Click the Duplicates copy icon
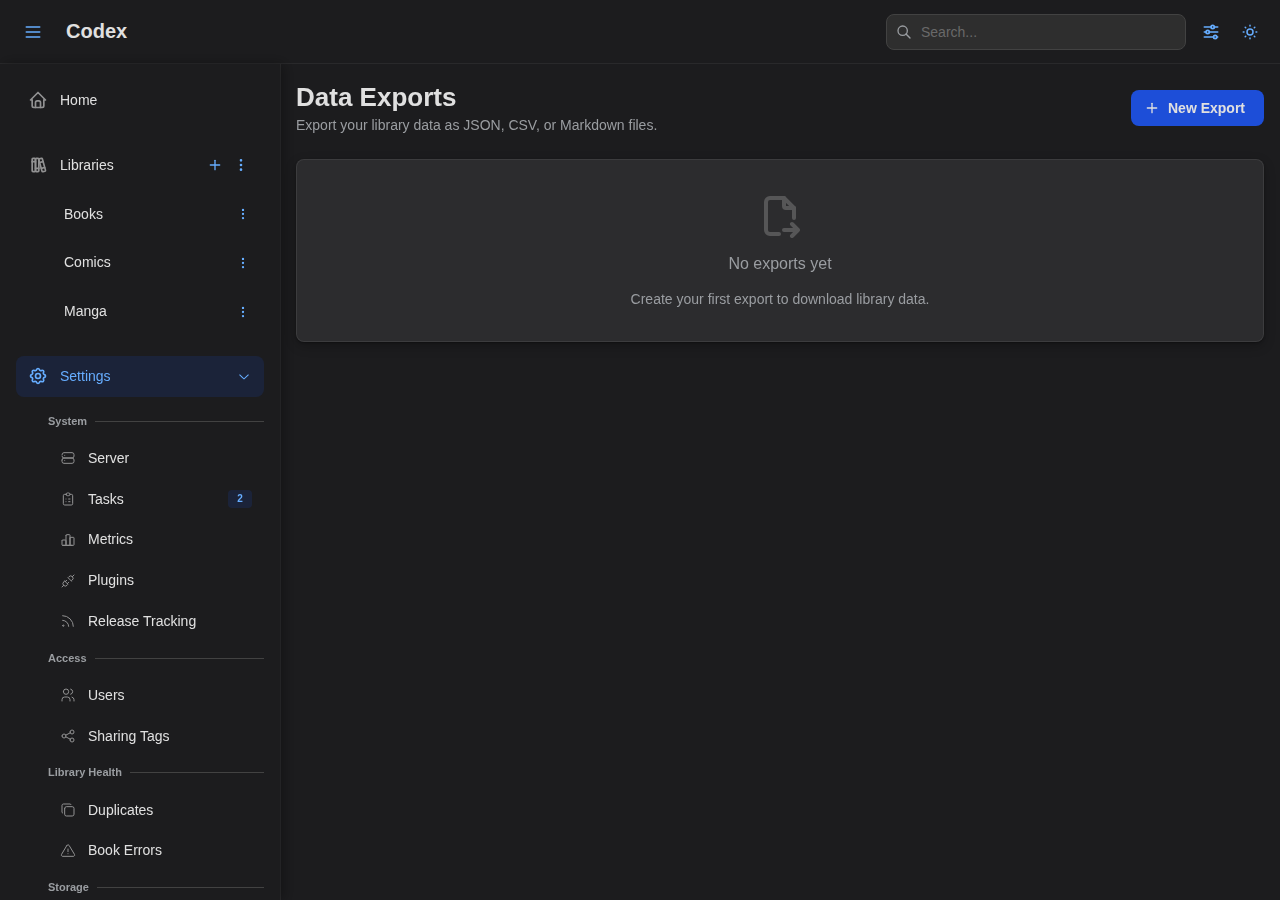Image resolution: width=1280 pixels, height=900 pixels. (68, 810)
